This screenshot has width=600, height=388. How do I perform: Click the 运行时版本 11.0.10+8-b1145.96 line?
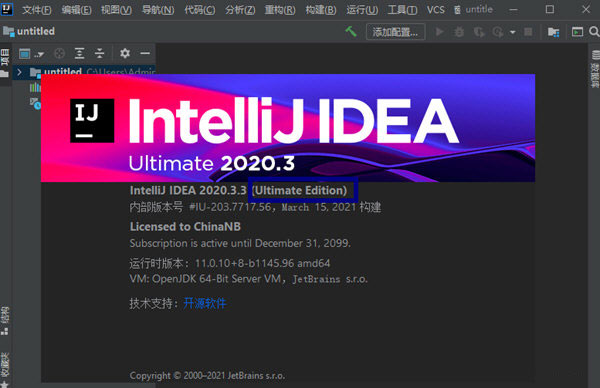230,263
